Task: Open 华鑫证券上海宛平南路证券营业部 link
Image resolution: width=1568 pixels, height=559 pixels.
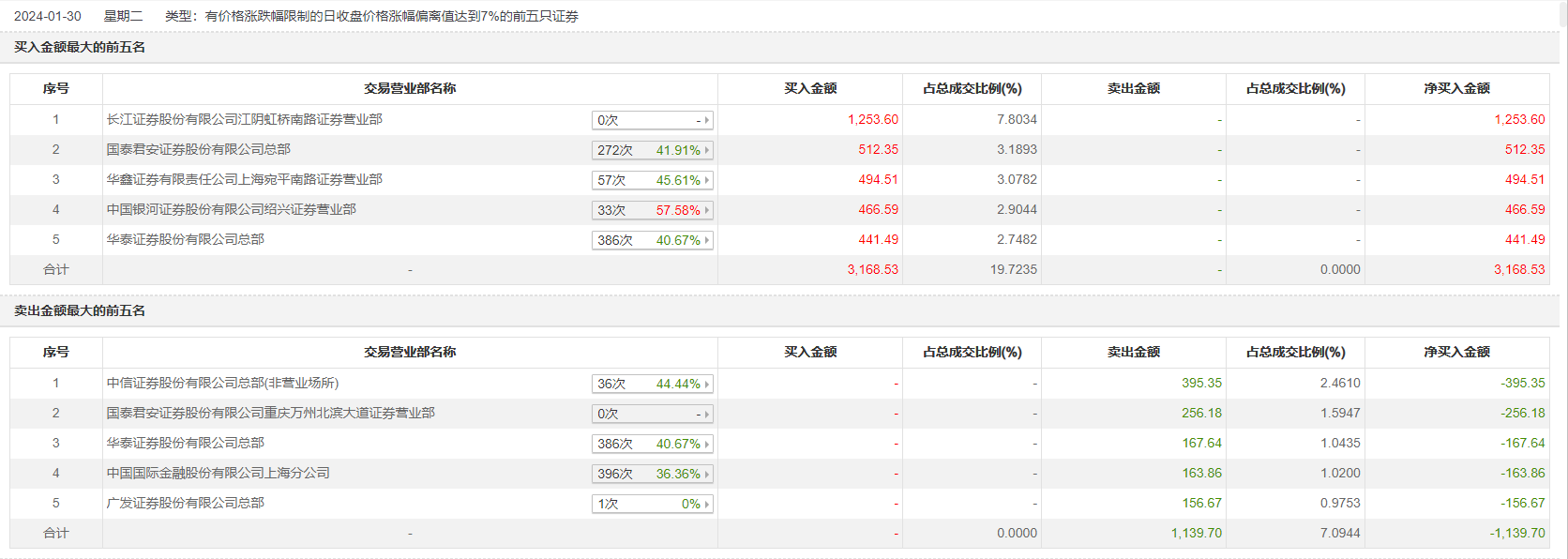Action: 244,179
